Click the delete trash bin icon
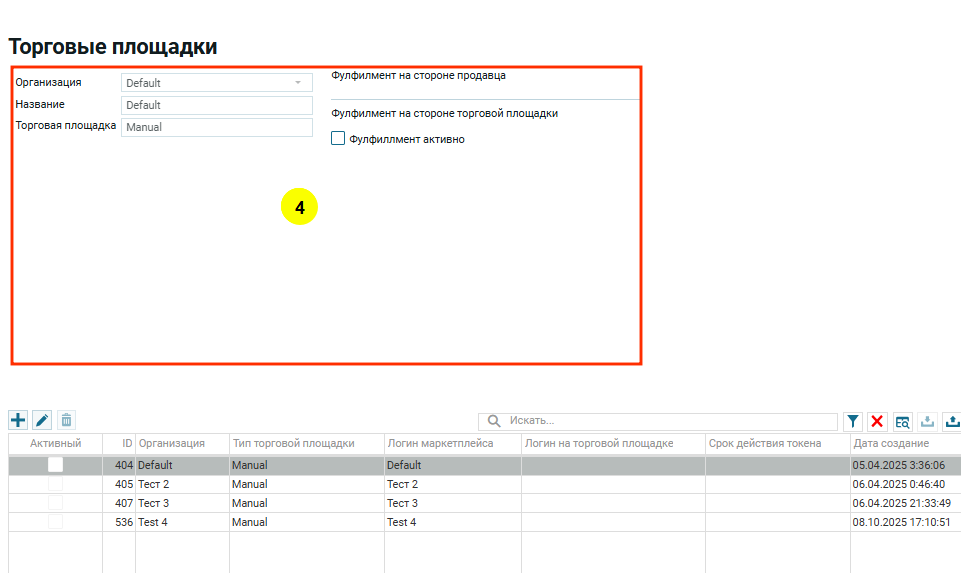Image resolution: width=961 pixels, height=573 pixels. [66, 421]
